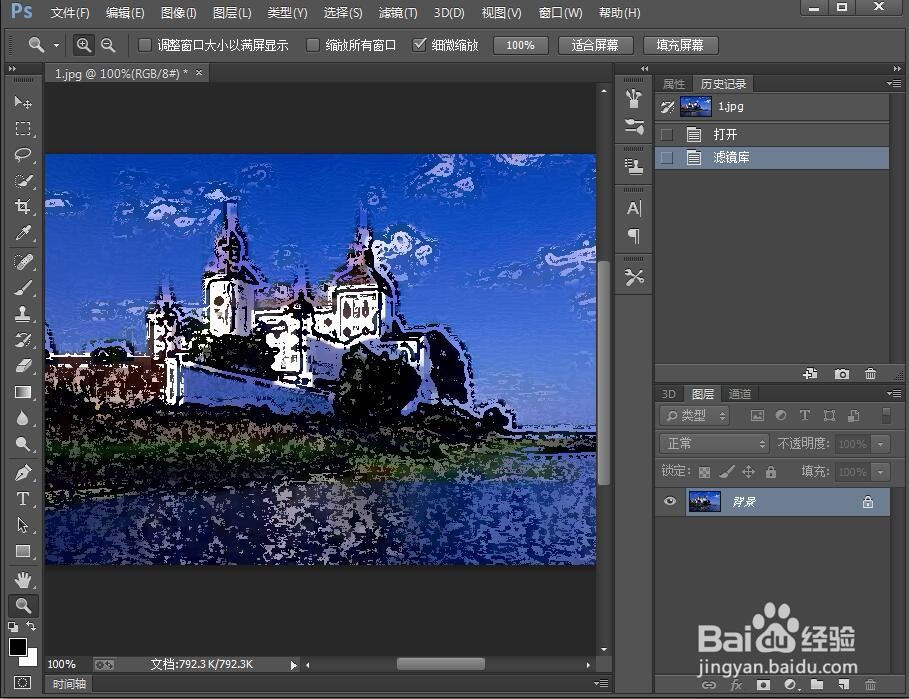Select the Horizontal Type tool
The height and width of the screenshot is (699, 909).
(x=23, y=499)
